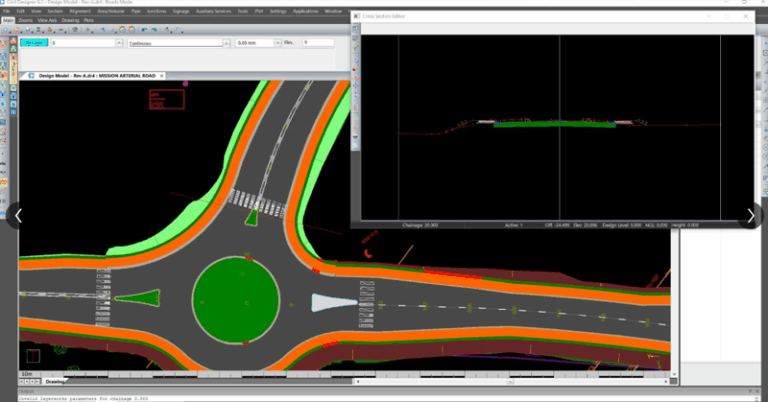Open the File menu
The width and height of the screenshot is (768, 402).
pyautogui.click(x=7, y=11)
